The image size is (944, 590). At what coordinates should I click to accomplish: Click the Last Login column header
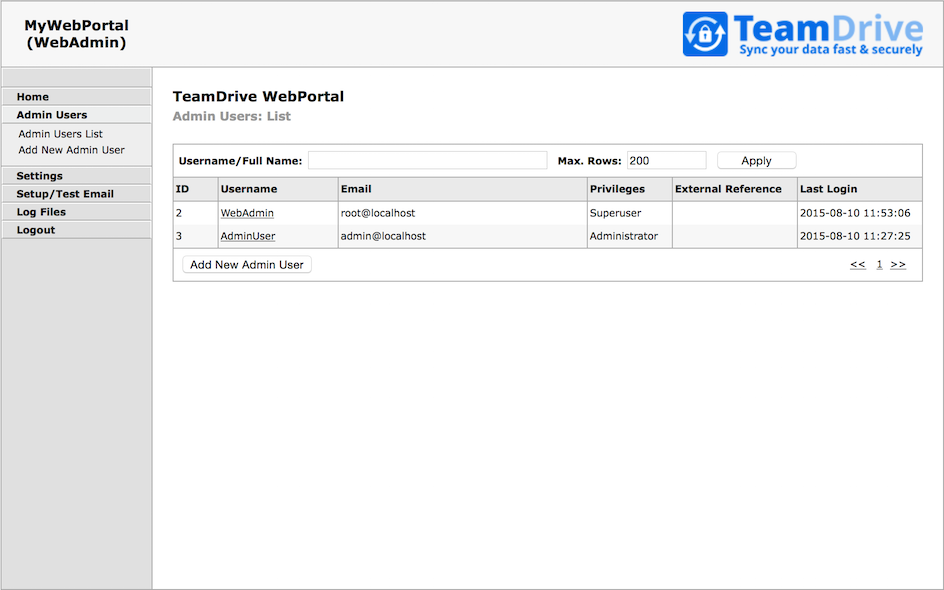click(860, 189)
